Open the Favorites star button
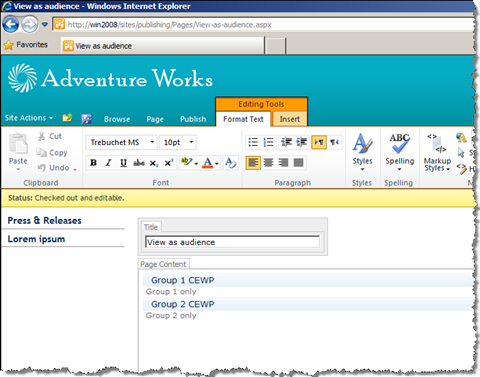Image resolution: width=480 pixels, height=377 pixels. point(26,45)
